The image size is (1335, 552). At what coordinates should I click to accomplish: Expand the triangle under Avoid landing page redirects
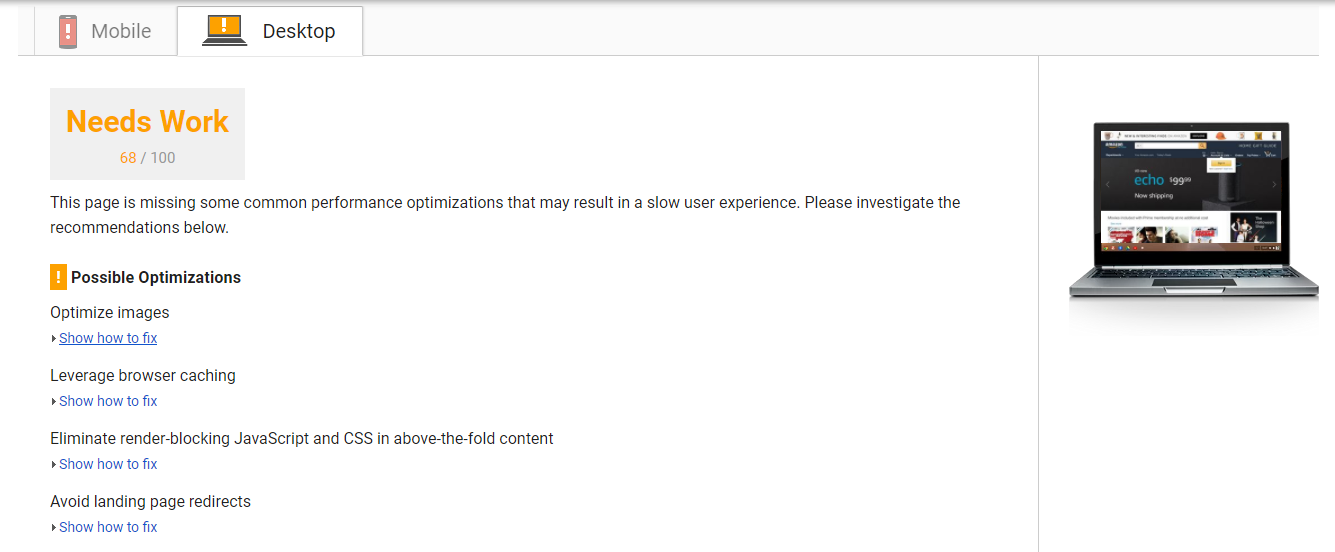54,528
